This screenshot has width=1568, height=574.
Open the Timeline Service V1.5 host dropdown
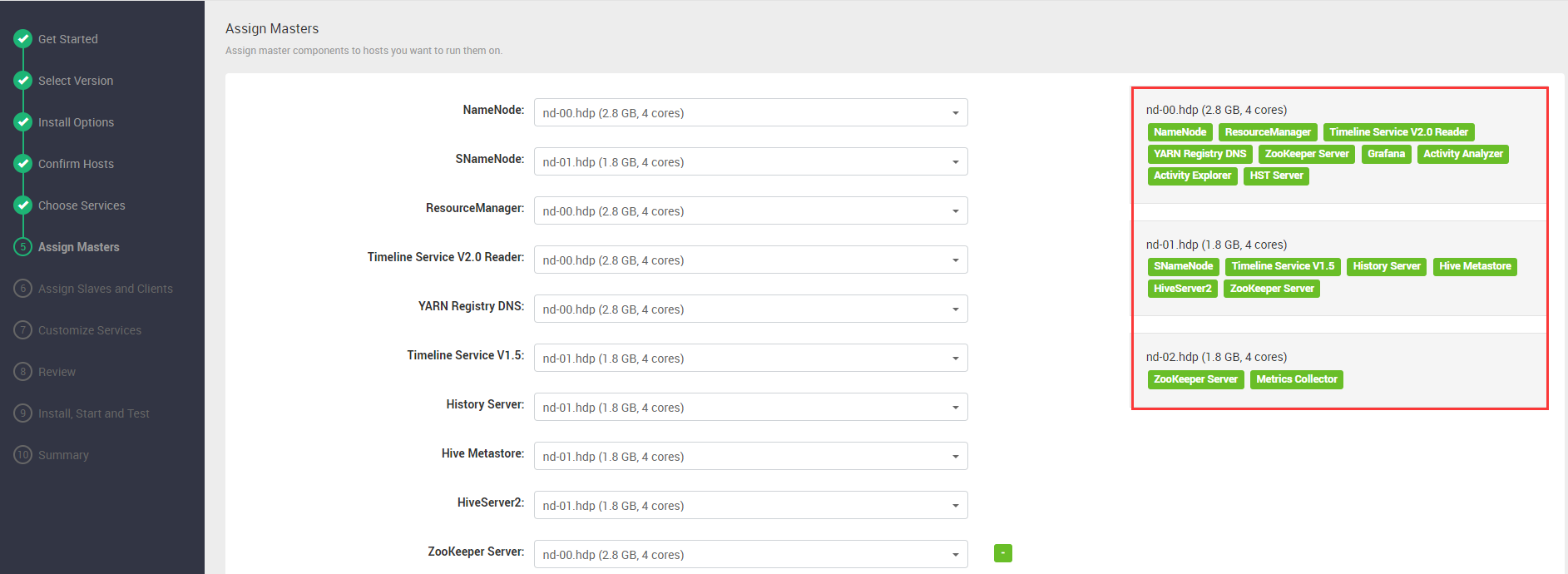pos(751,358)
